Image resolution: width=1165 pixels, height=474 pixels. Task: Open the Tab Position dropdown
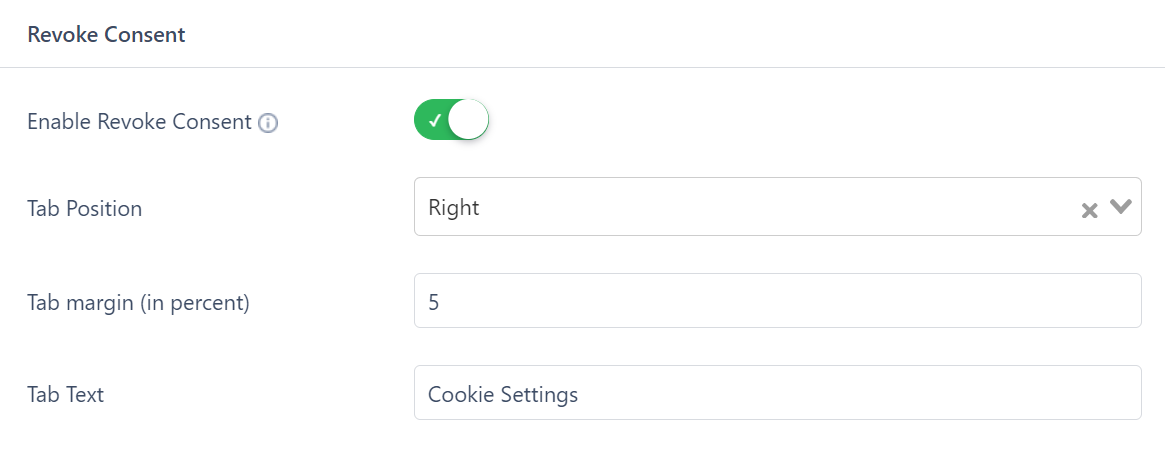click(x=777, y=207)
